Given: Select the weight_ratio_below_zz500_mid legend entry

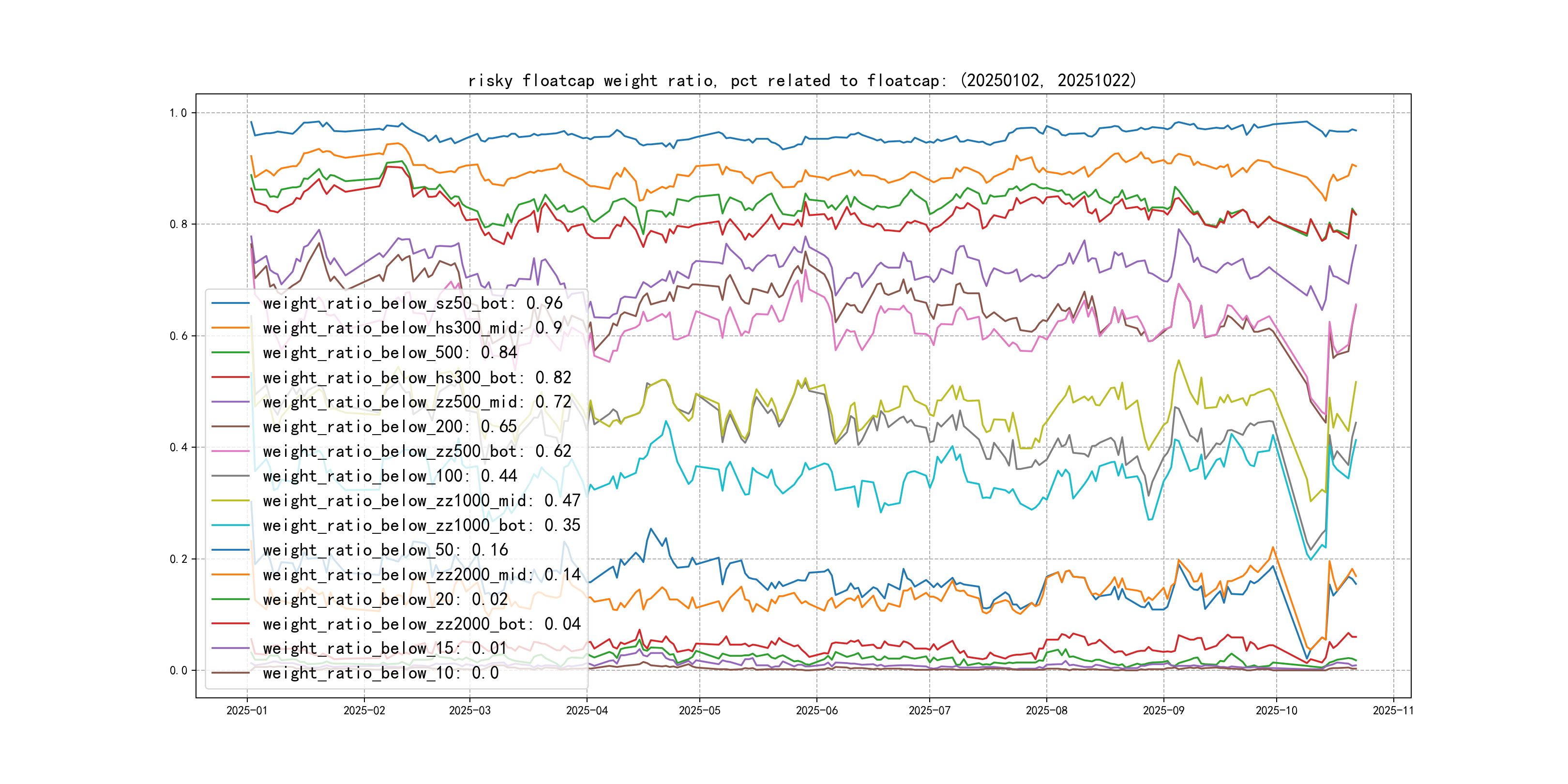Looking at the screenshot, I should pos(417,402).
